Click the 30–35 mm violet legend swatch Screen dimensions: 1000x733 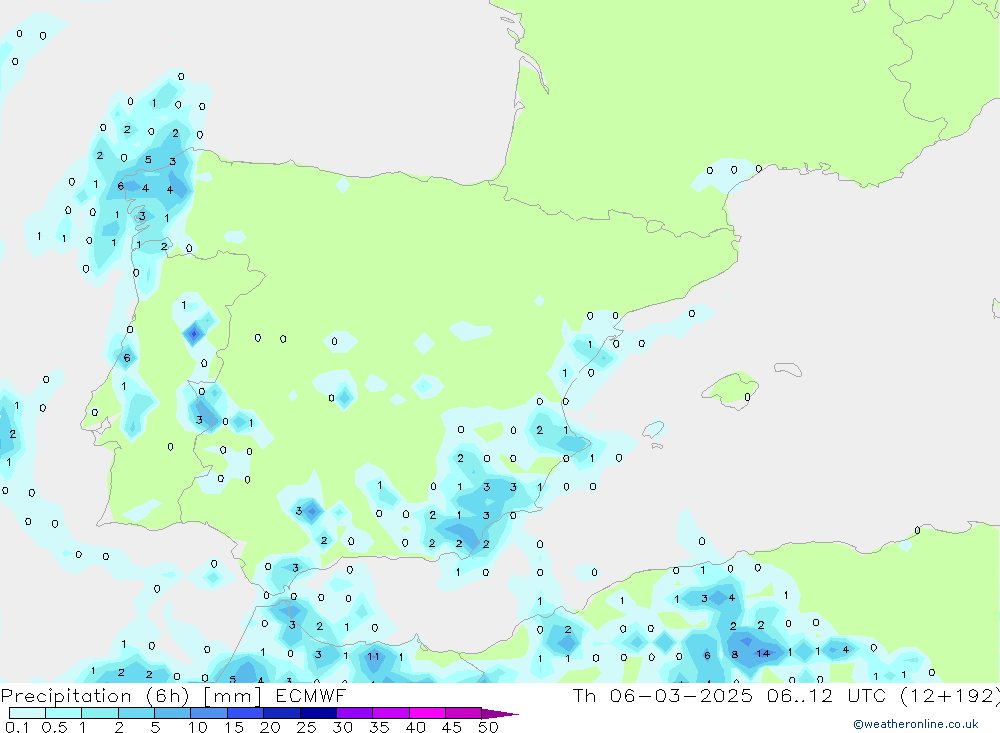355,713
